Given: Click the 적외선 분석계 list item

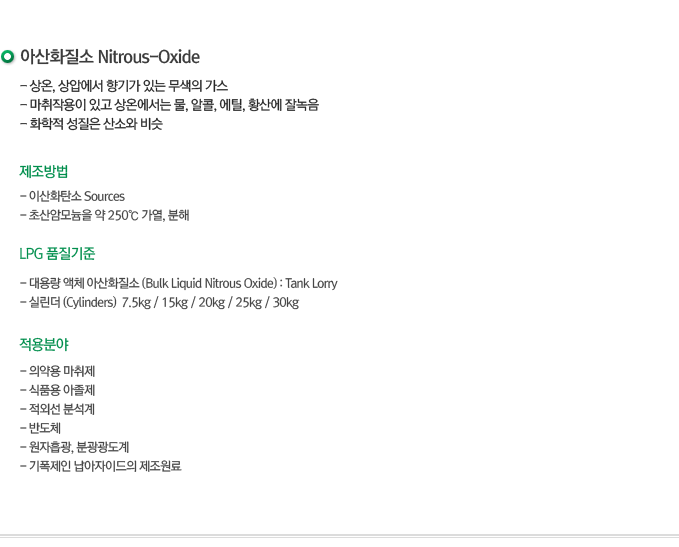Looking at the screenshot, I should pos(58,409).
